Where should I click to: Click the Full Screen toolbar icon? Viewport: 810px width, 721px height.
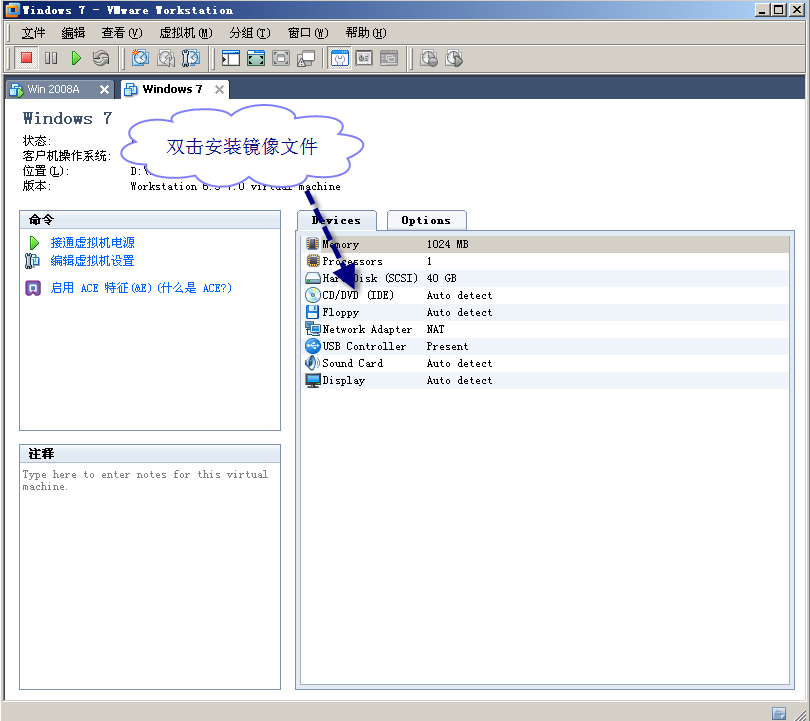[x=281, y=58]
